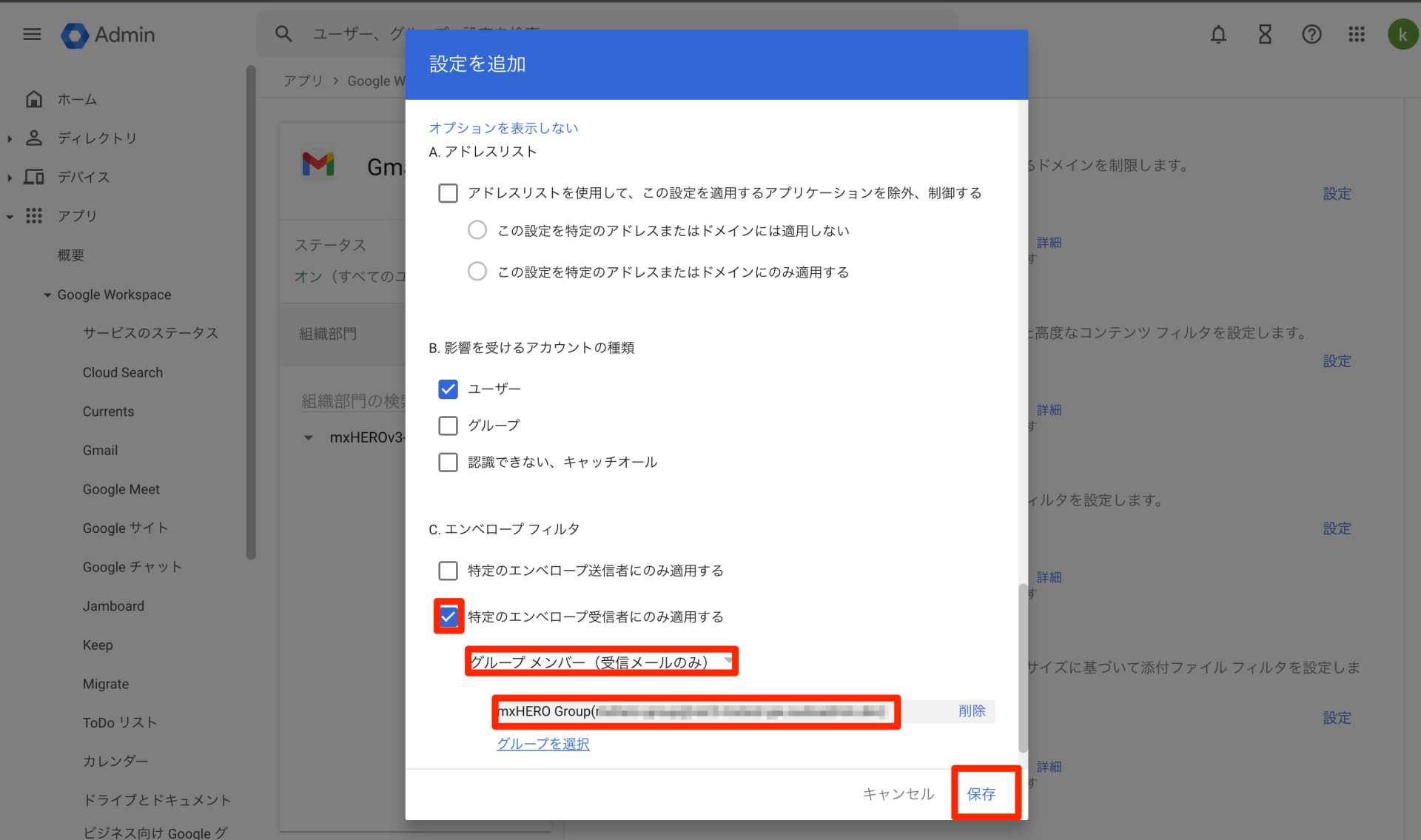Collapse the Google Workspace sidebar section
Image resolution: width=1421 pixels, height=840 pixels.
pos(48,295)
